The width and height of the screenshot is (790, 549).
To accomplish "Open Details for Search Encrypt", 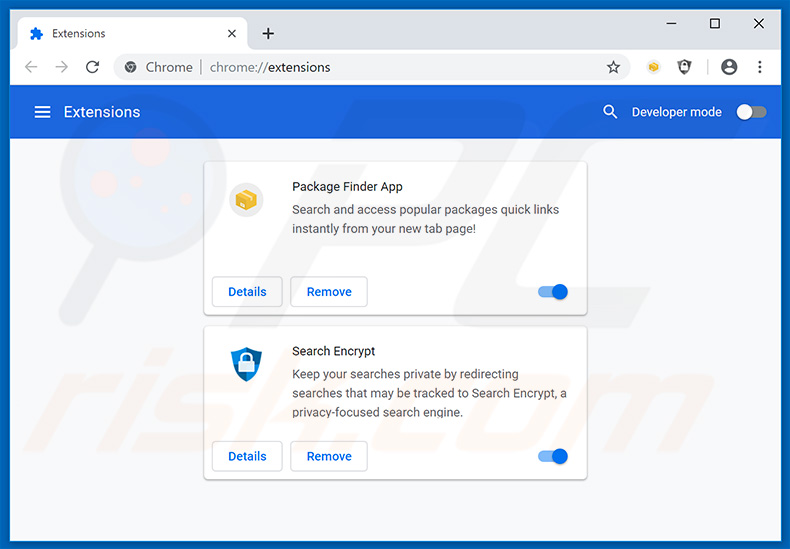I will coord(247,456).
